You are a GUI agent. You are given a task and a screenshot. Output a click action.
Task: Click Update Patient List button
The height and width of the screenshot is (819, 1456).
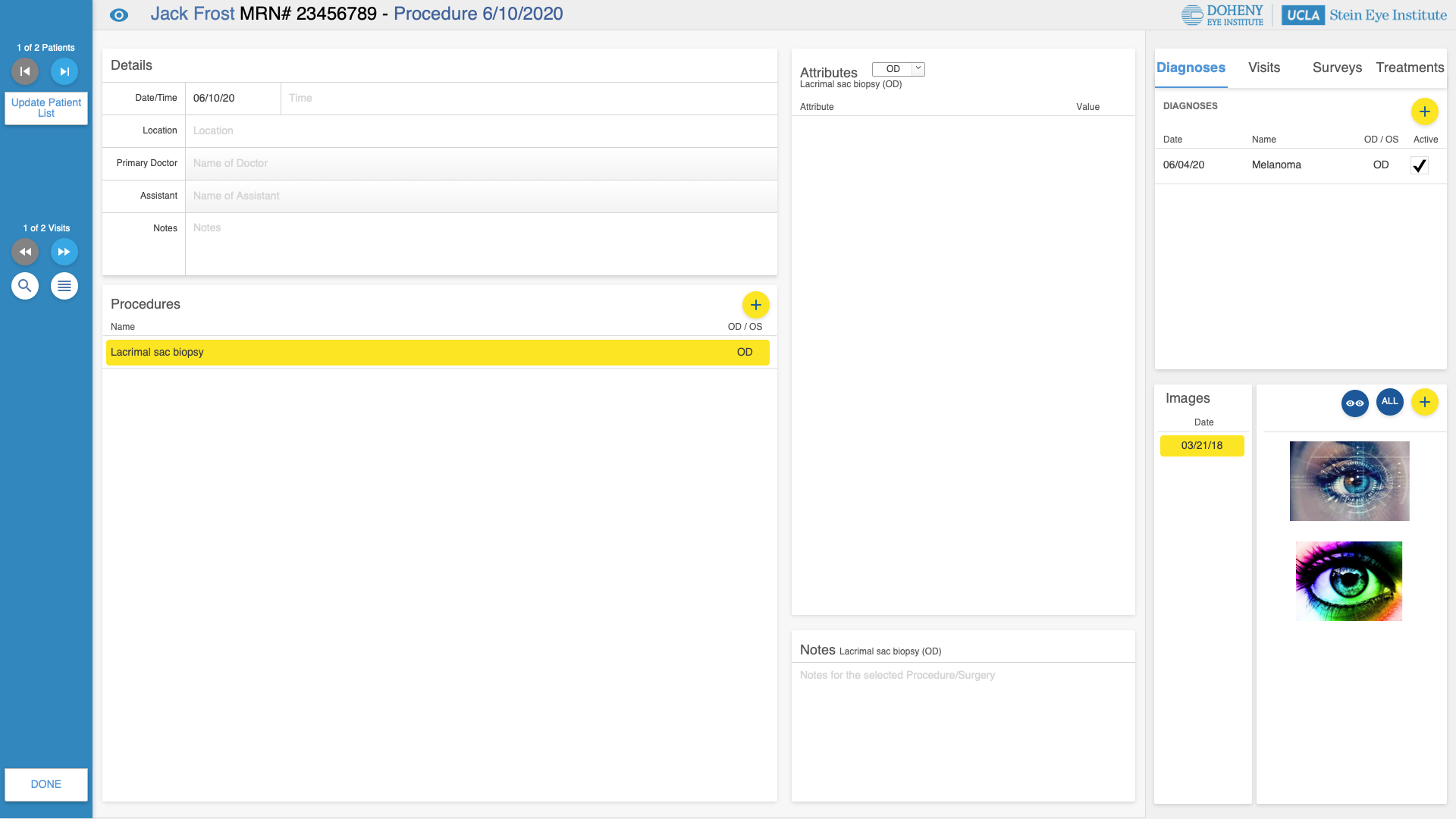(x=46, y=108)
